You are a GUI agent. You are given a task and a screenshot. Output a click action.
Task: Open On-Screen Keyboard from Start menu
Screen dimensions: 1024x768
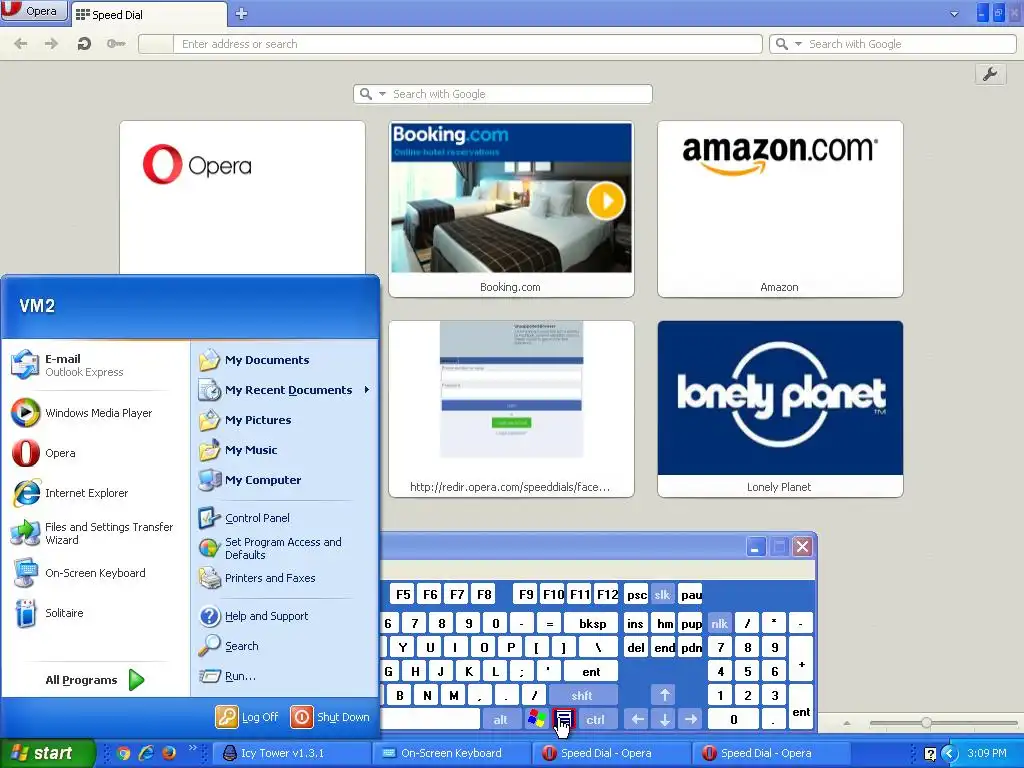(95, 573)
